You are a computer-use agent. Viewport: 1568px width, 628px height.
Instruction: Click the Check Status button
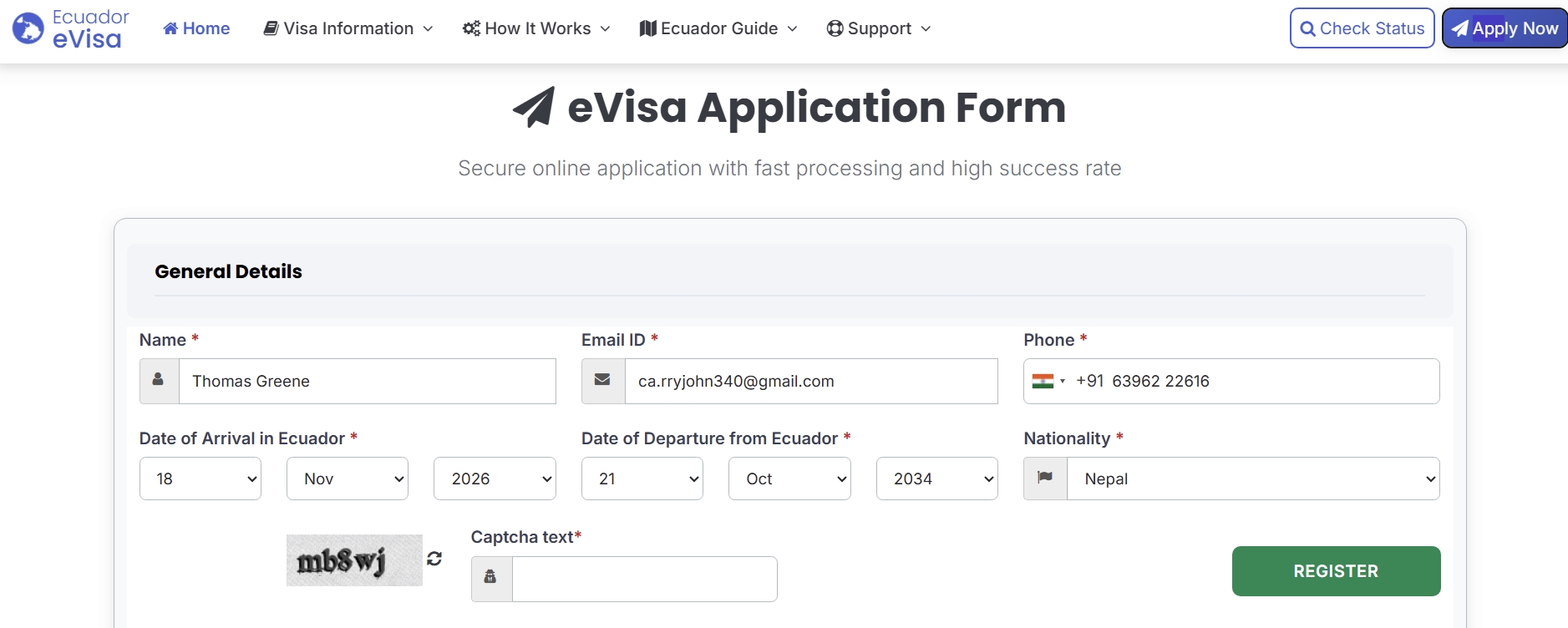pyautogui.click(x=1362, y=28)
